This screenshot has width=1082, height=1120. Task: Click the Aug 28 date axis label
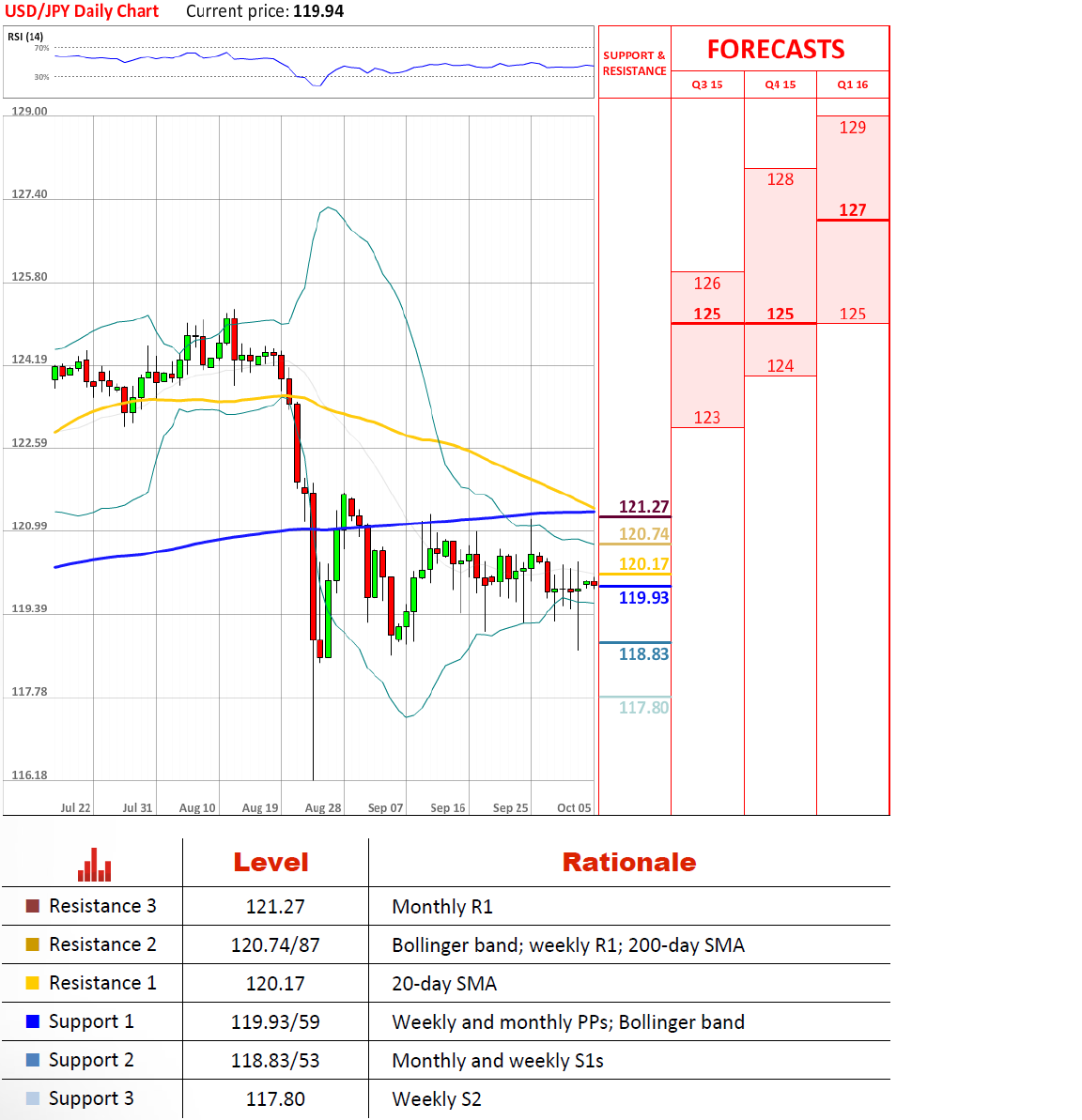click(323, 808)
